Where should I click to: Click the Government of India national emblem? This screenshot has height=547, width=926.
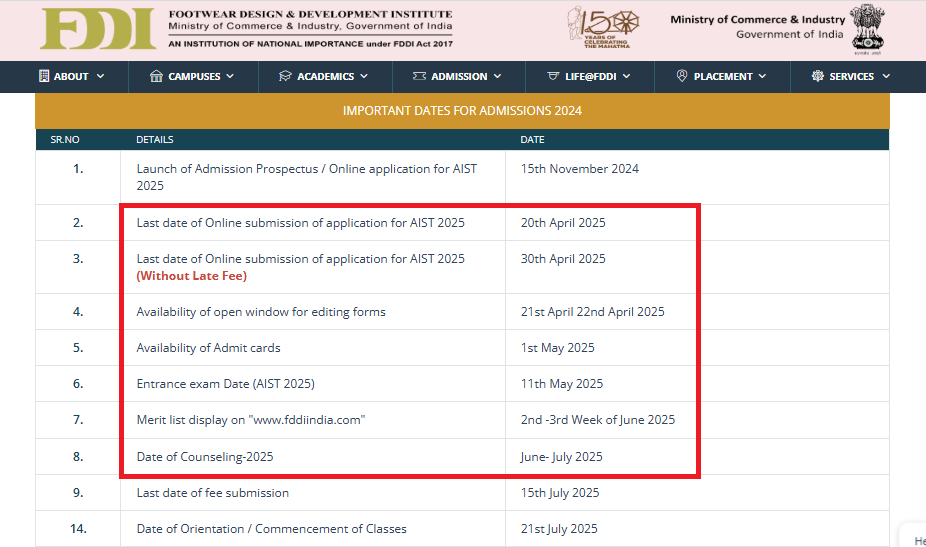(x=868, y=29)
